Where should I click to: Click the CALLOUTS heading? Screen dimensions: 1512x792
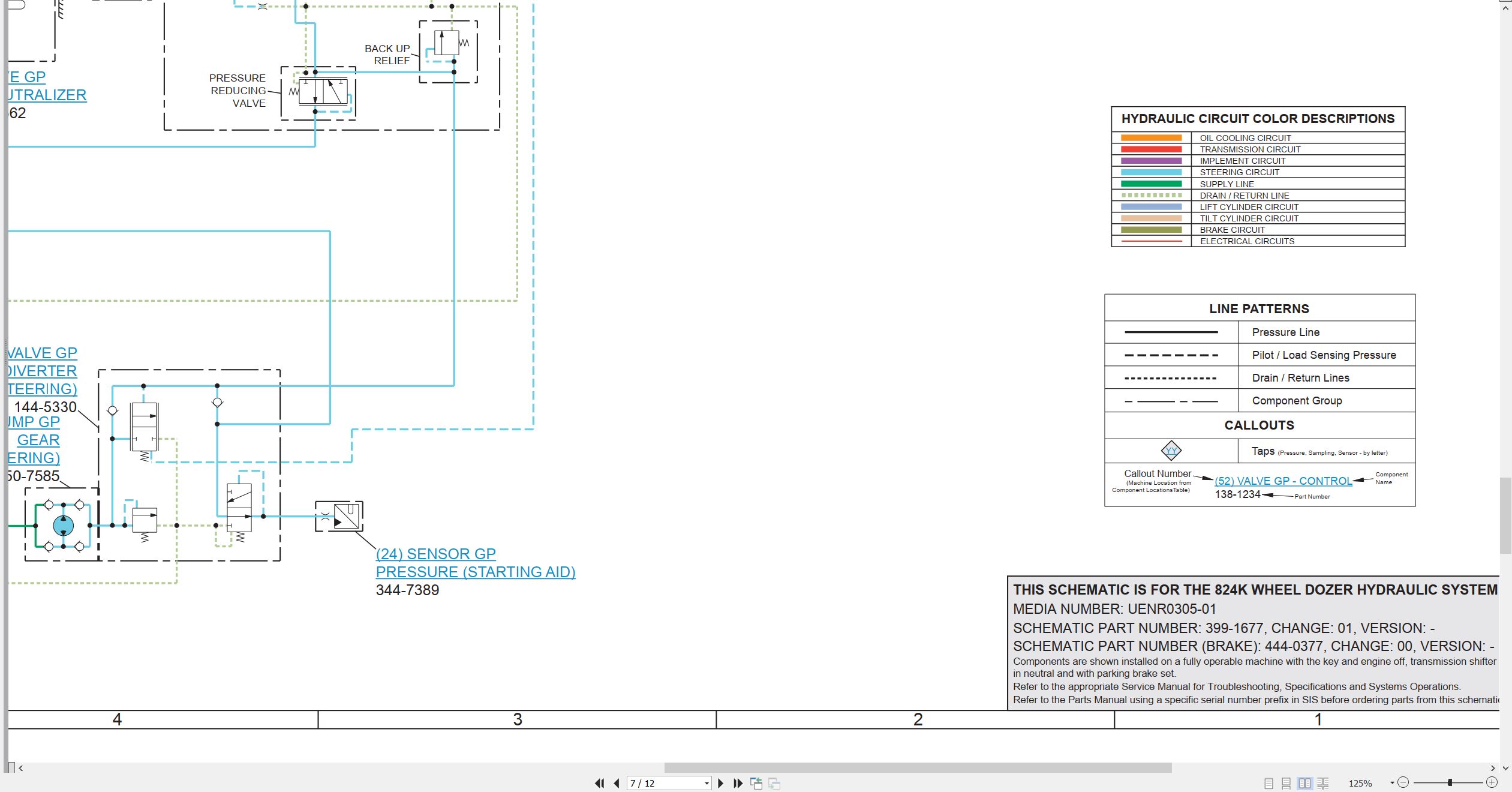pos(1259,425)
